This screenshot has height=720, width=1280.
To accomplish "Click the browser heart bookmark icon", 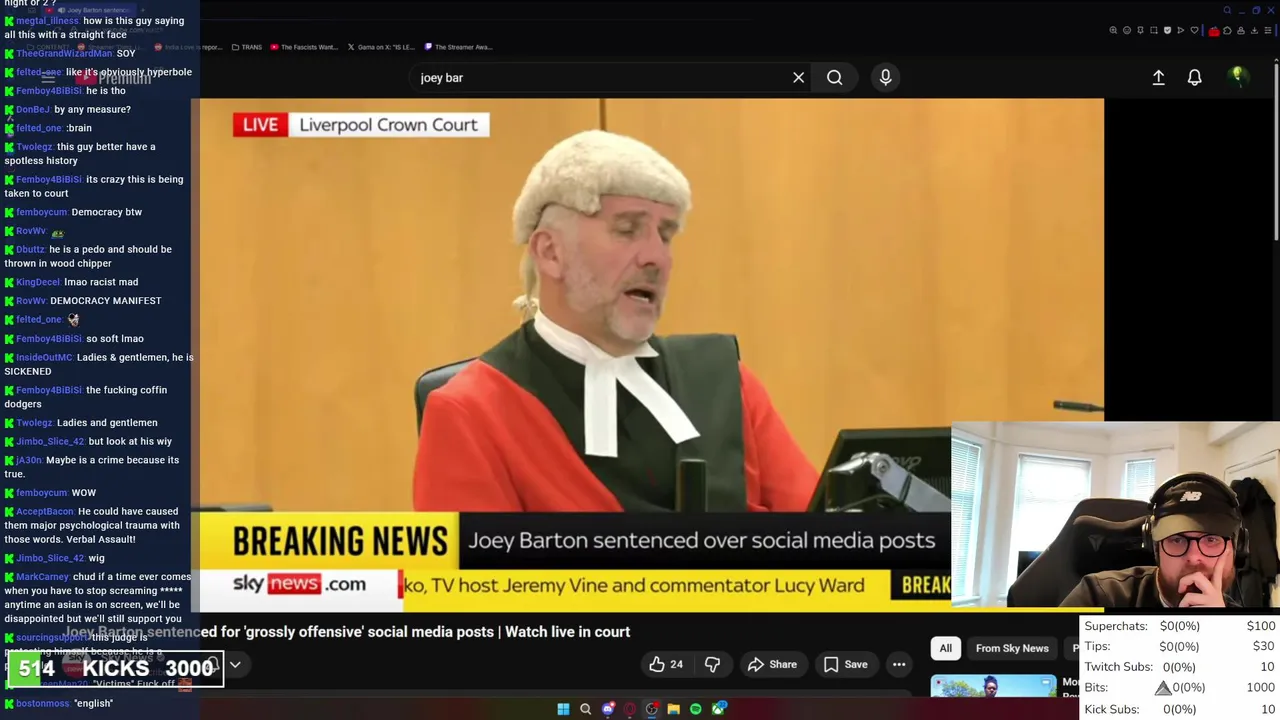I will 1194,30.
